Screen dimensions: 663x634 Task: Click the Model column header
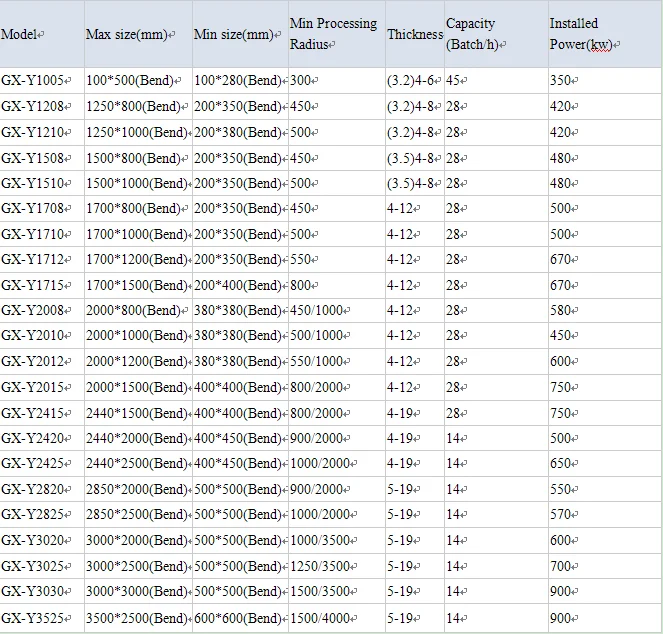pos(22,35)
